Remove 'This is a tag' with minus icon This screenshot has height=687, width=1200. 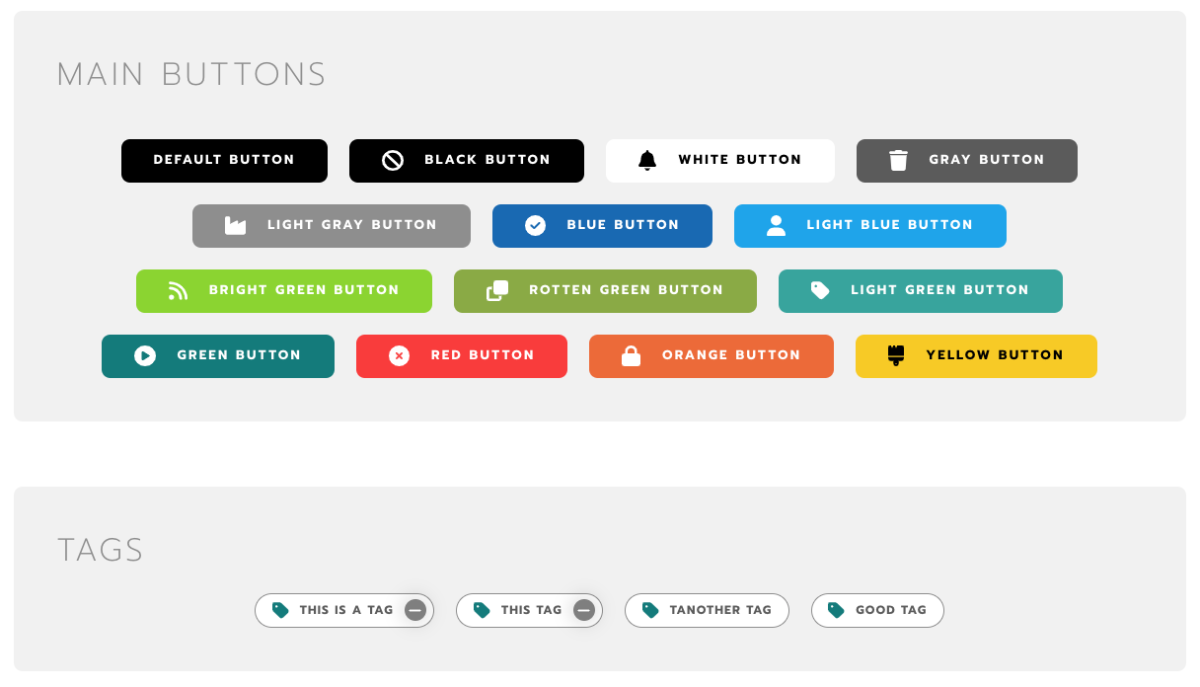click(415, 610)
